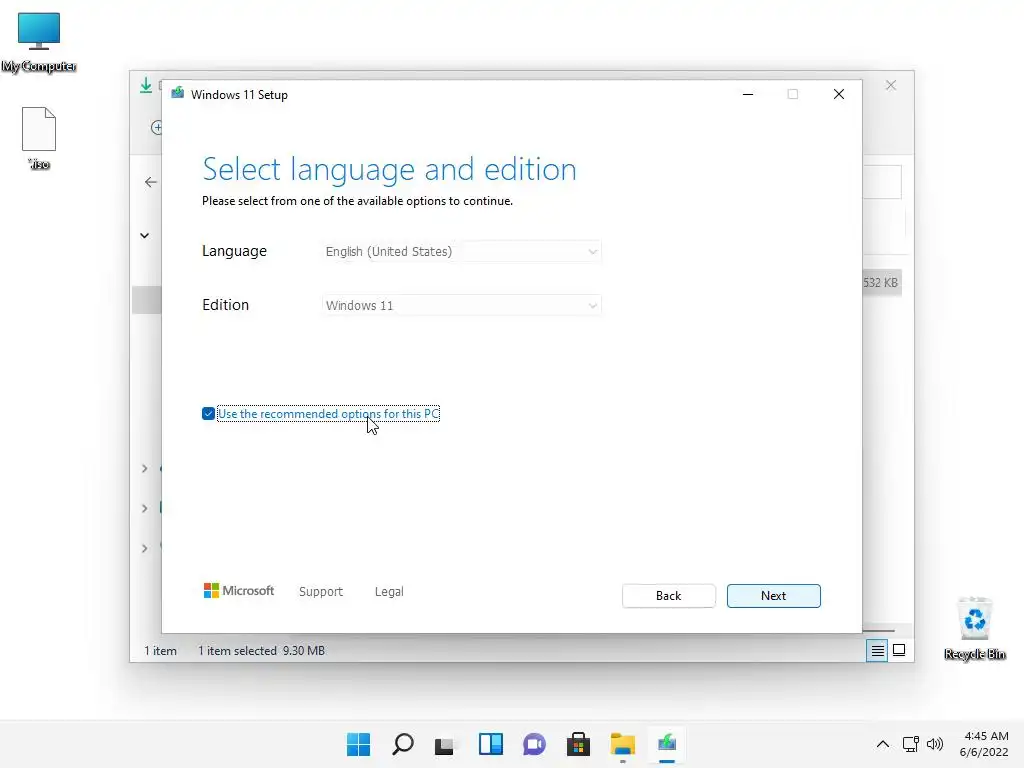Select the iso file on desktop
The height and width of the screenshot is (768, 1024).
coord(39,138)
